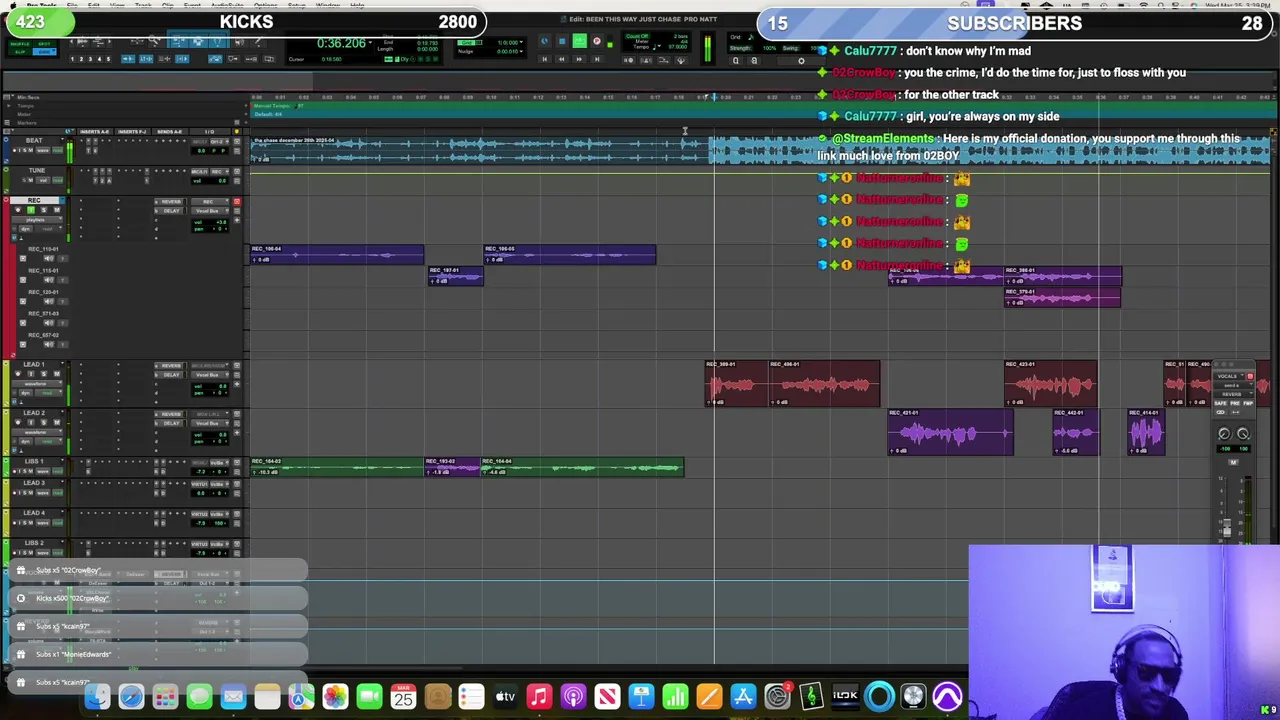Click the timeline playhead marker in ruler
1280x720 pixels.
click(x=714, y=97)
